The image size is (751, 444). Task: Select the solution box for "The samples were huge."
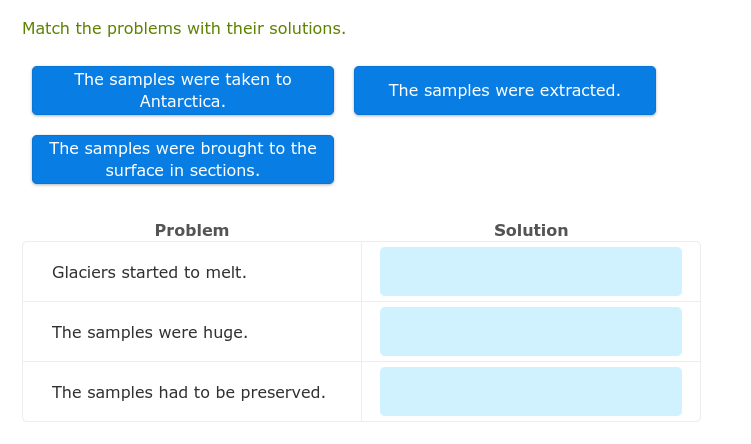(x=531, y=331)
